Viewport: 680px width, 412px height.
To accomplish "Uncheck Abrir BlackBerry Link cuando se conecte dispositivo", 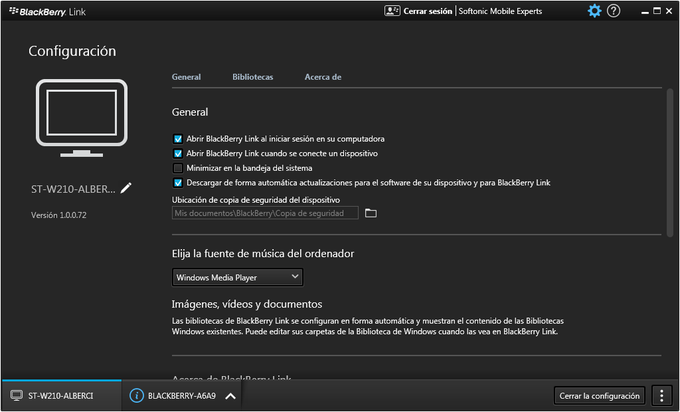I will click(x=178, y=154).
